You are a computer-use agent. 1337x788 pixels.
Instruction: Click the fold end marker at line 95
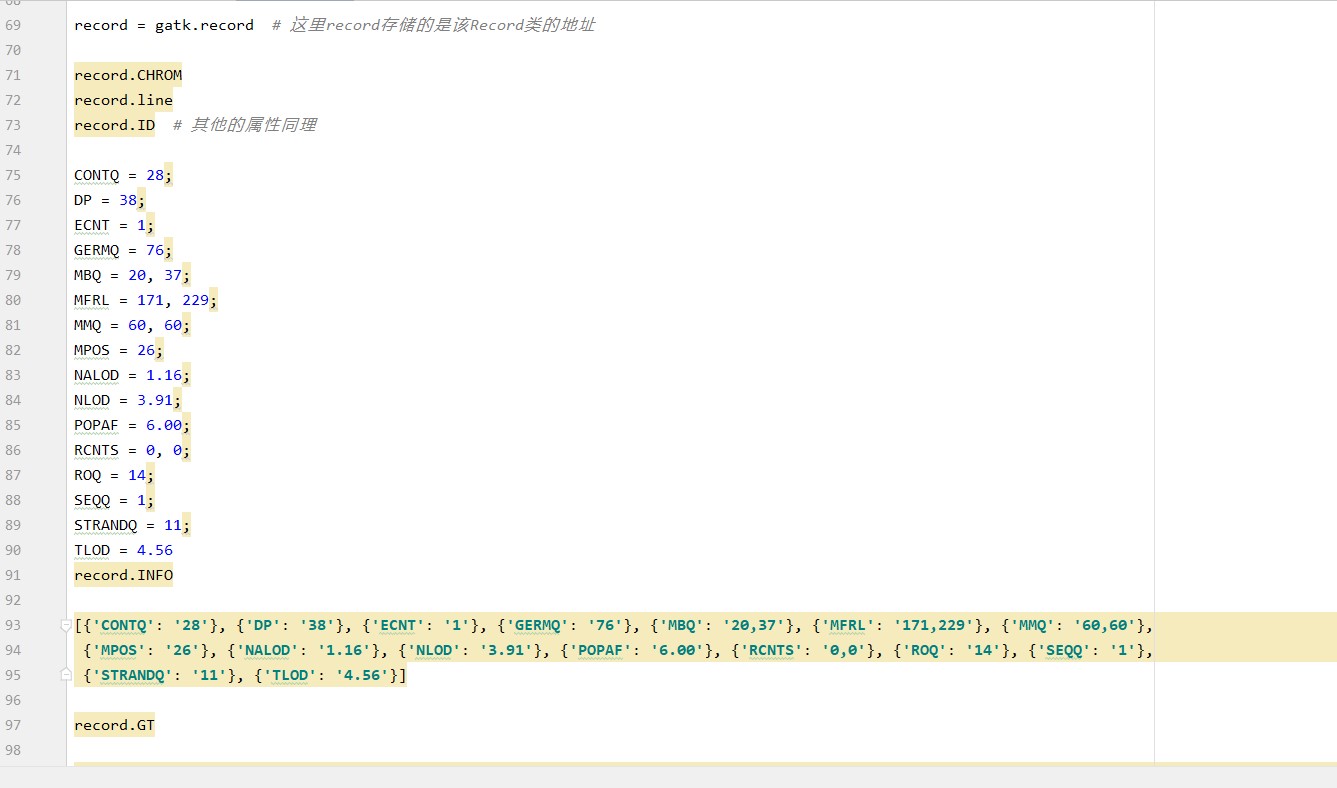coord(67,675)
